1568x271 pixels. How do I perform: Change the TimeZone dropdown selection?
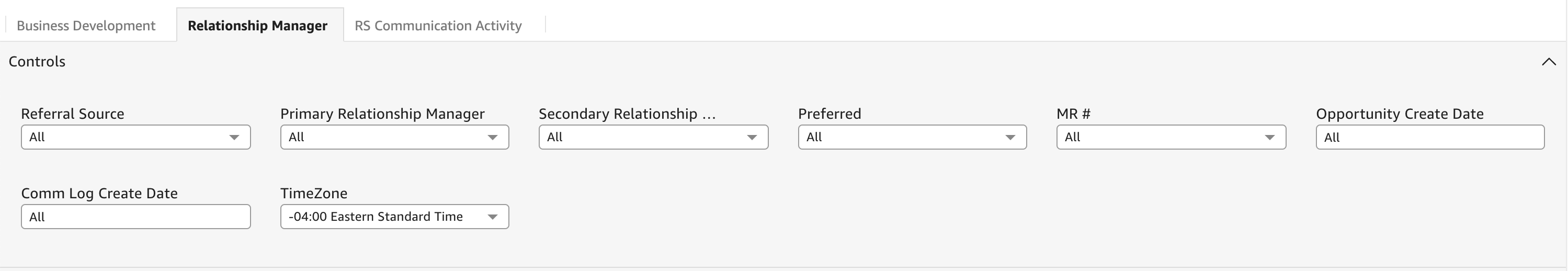click(x=394, y=217)
